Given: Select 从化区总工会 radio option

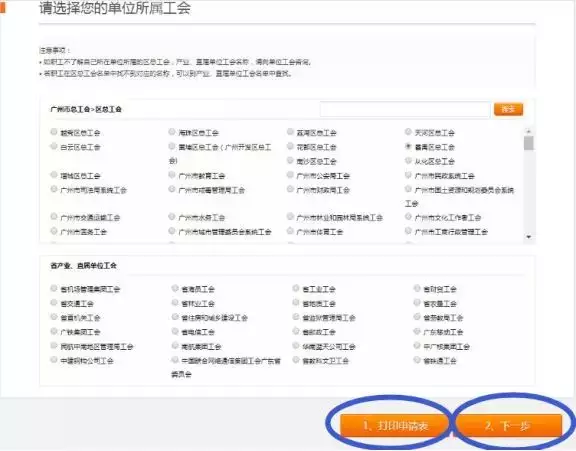Looking at the screenshot, I should click(x=408, y=160).
